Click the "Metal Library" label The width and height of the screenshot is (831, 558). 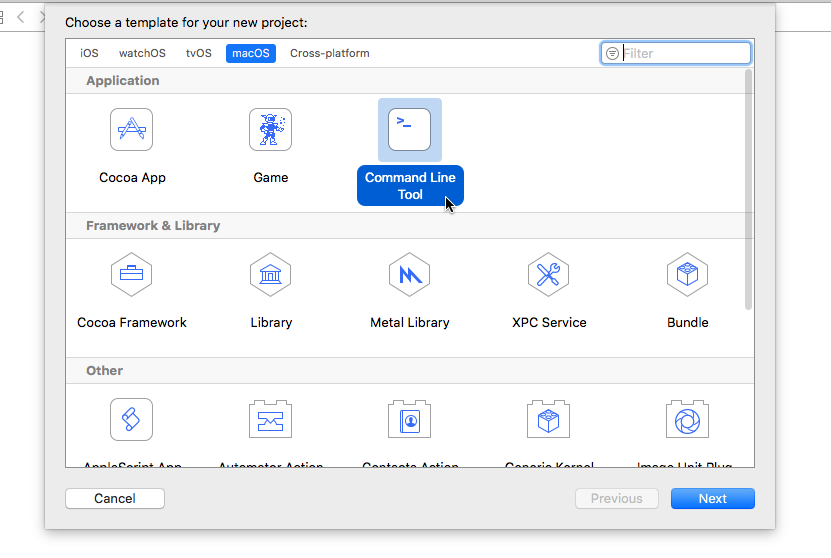[410, 323]
